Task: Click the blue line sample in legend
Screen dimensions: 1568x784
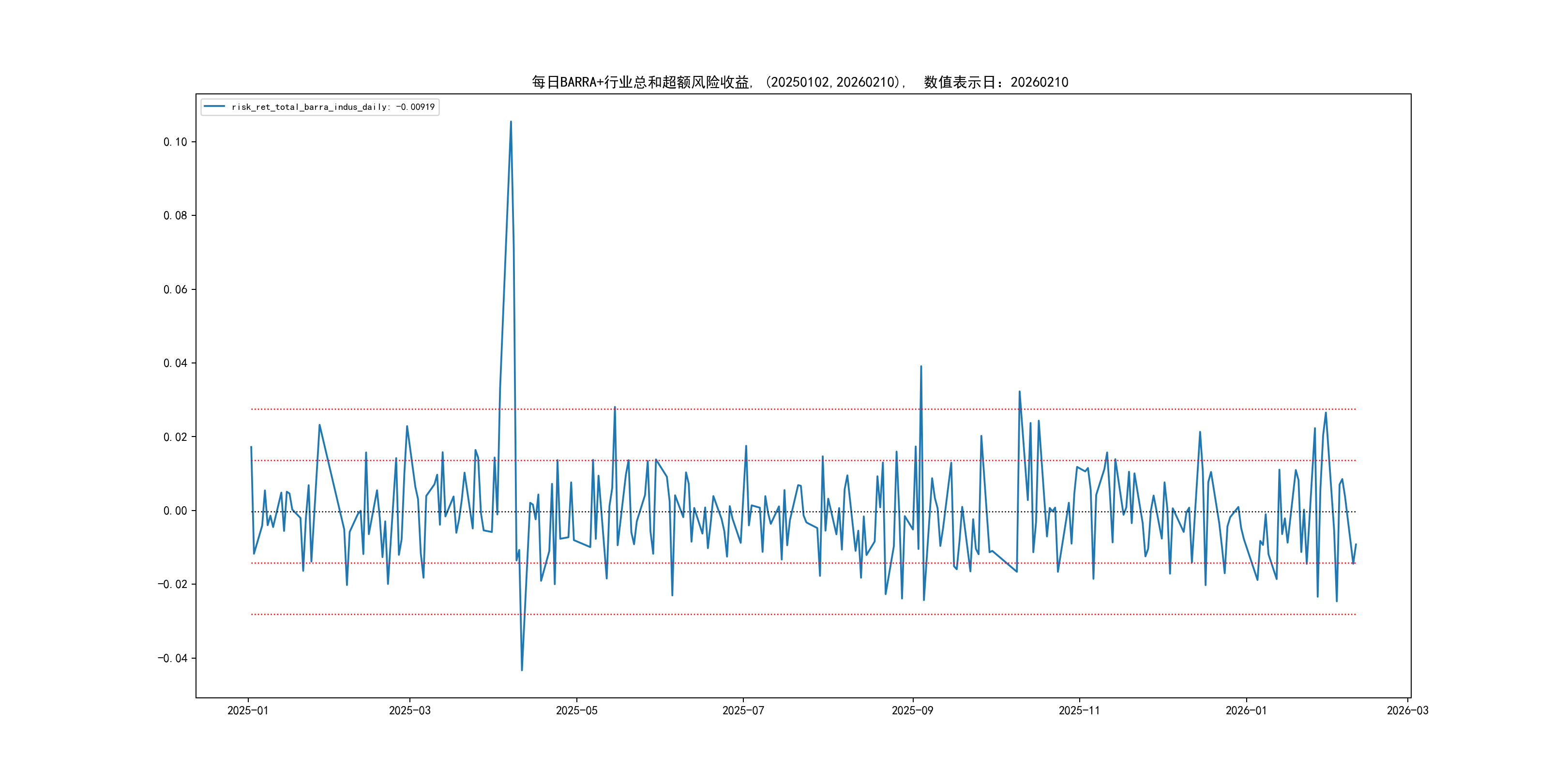Action: click(x=214, y=106)
